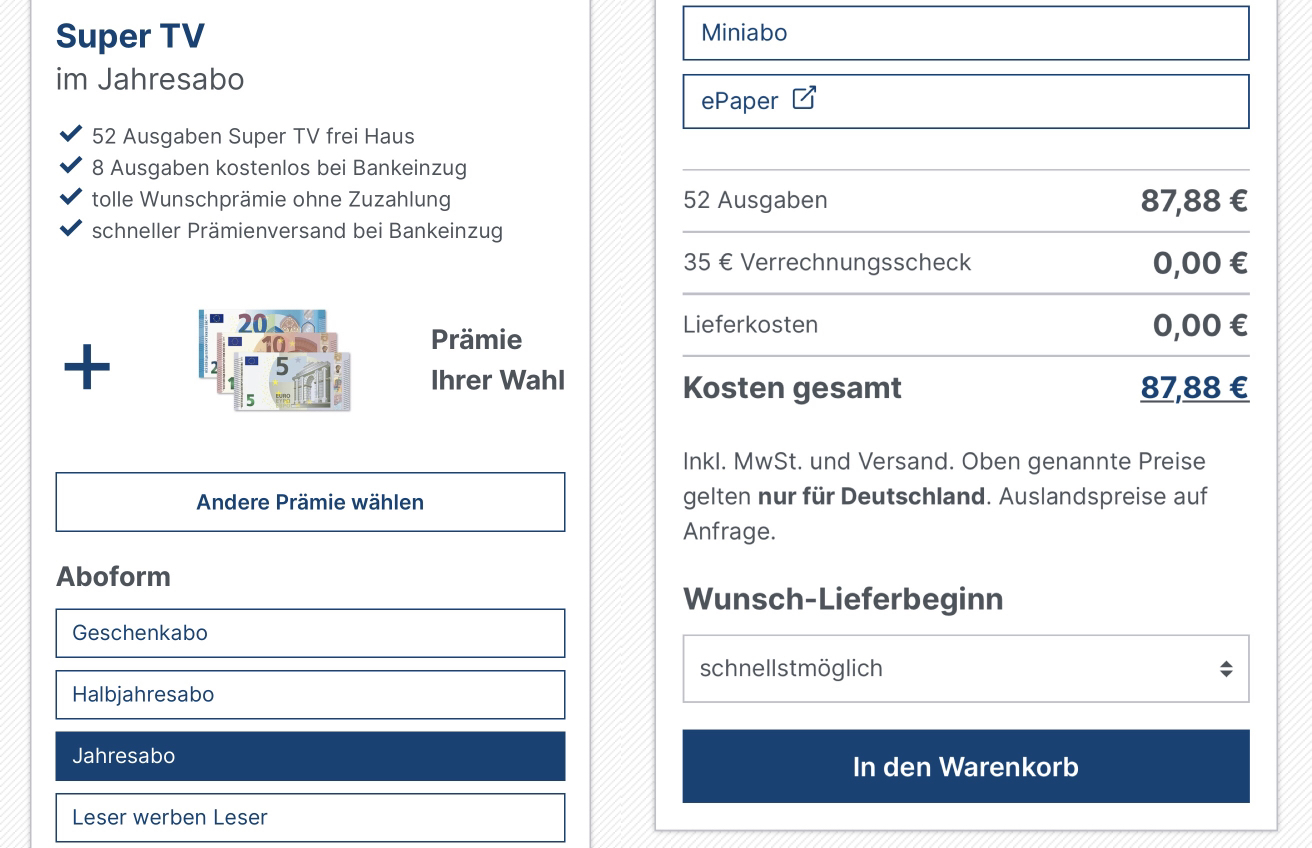Image resolution: width=1312 pixels, height=848 pixels.
Task: Open the Wunsch-Lieferbeginn dropdown
Action: [966, 668]
